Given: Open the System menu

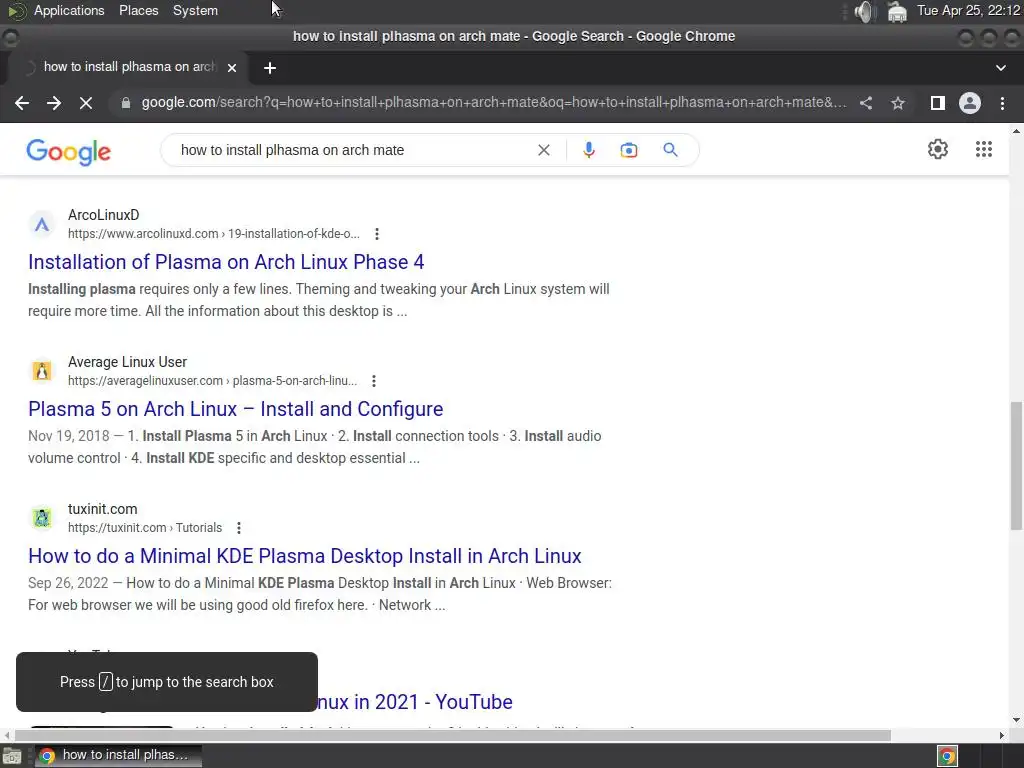Looking at the screenshot, I should pyautogui.click(x=195, y=10).
